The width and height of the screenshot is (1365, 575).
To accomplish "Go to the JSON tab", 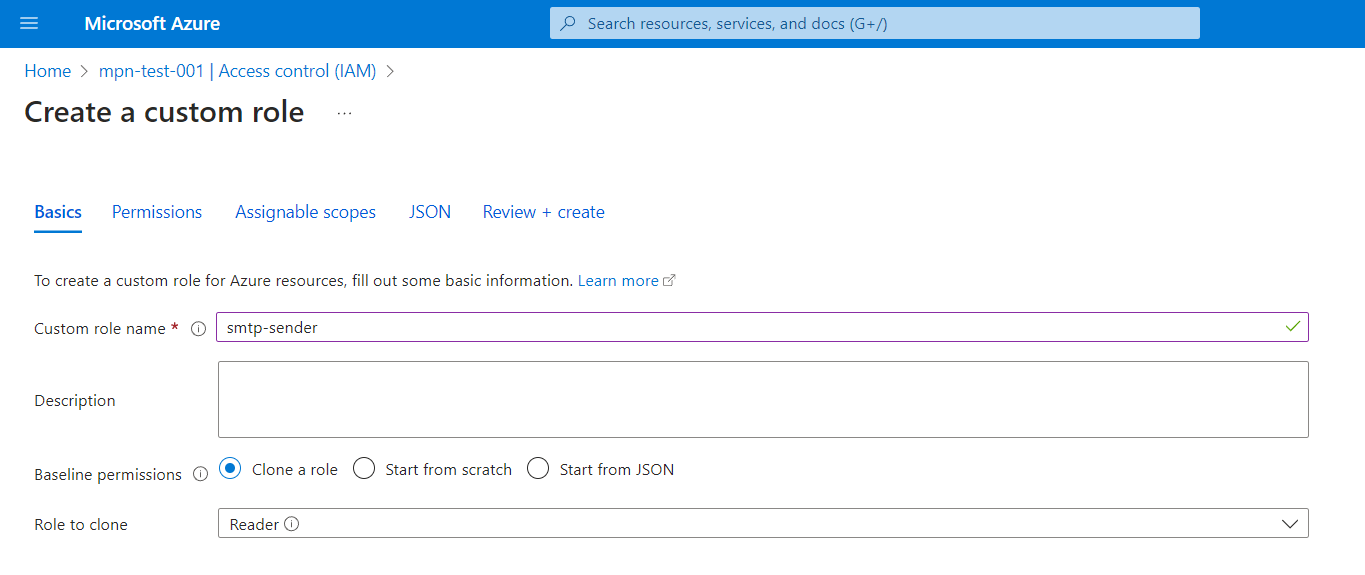I will 429,212.
